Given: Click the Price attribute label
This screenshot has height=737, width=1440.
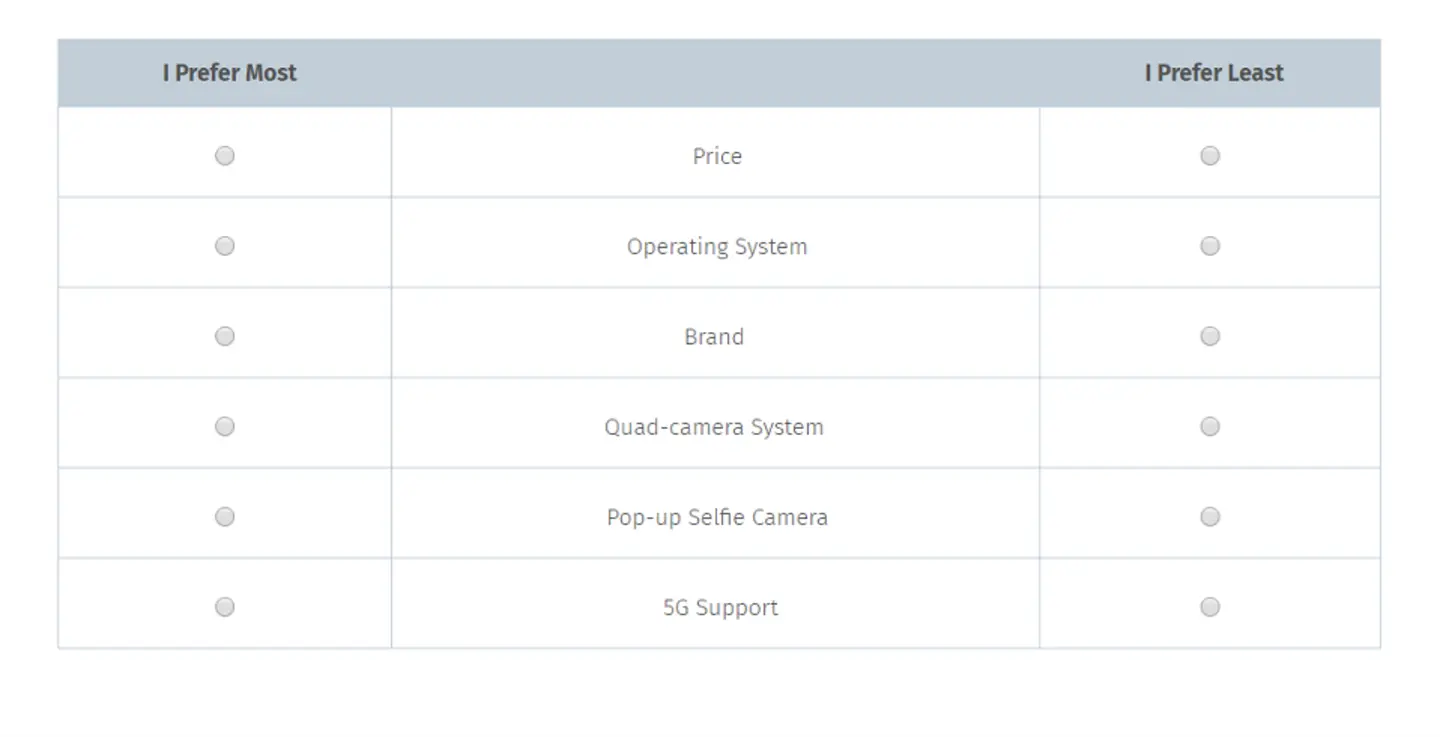Looking at the screenshot, I should (717, 156).
